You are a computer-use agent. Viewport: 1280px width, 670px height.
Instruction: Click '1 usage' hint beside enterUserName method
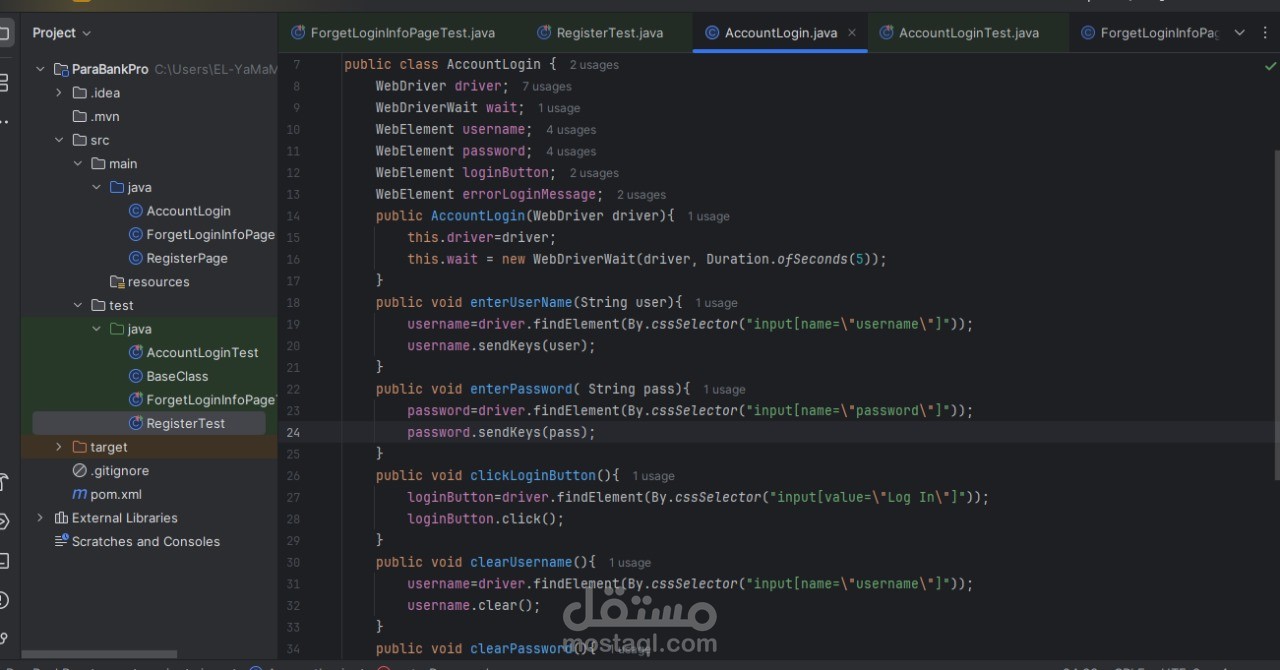pos(717,303)
